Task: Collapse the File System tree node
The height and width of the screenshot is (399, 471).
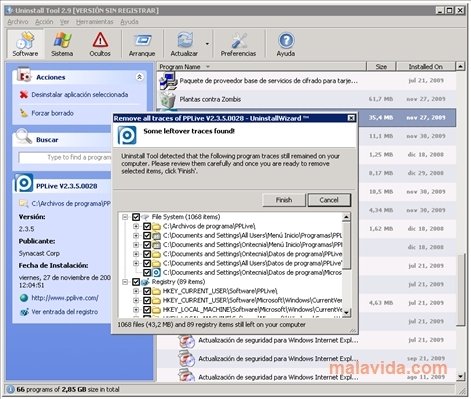Action: 125,217
